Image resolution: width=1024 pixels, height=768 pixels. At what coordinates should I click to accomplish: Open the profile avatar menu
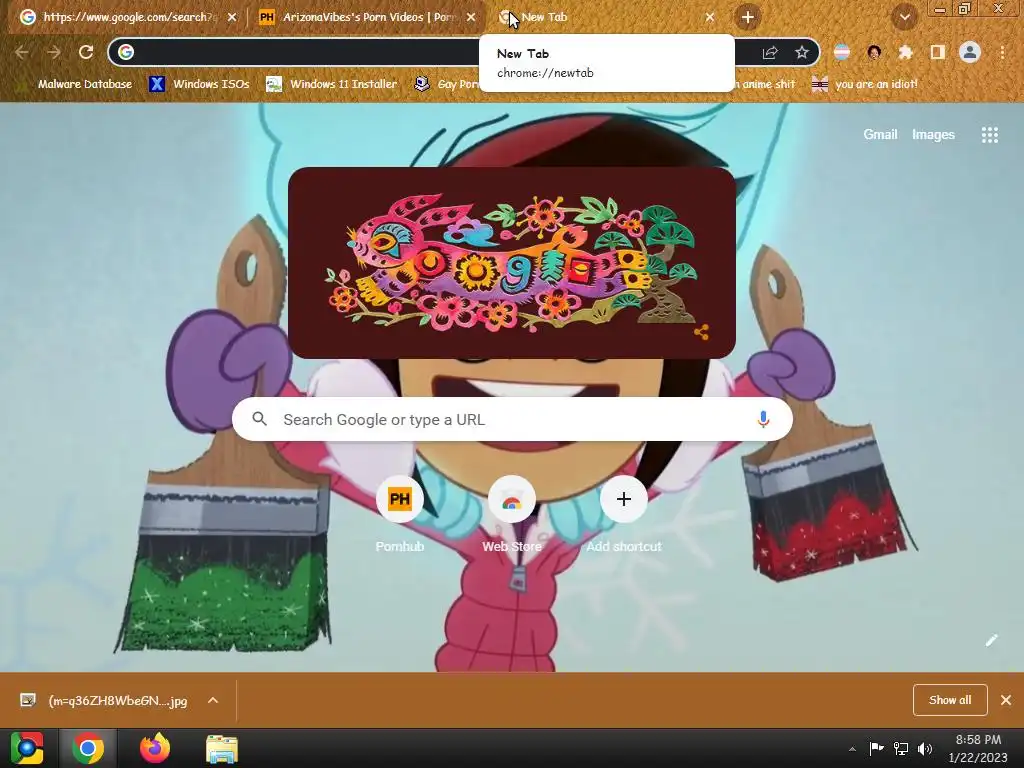click(970, 52)
